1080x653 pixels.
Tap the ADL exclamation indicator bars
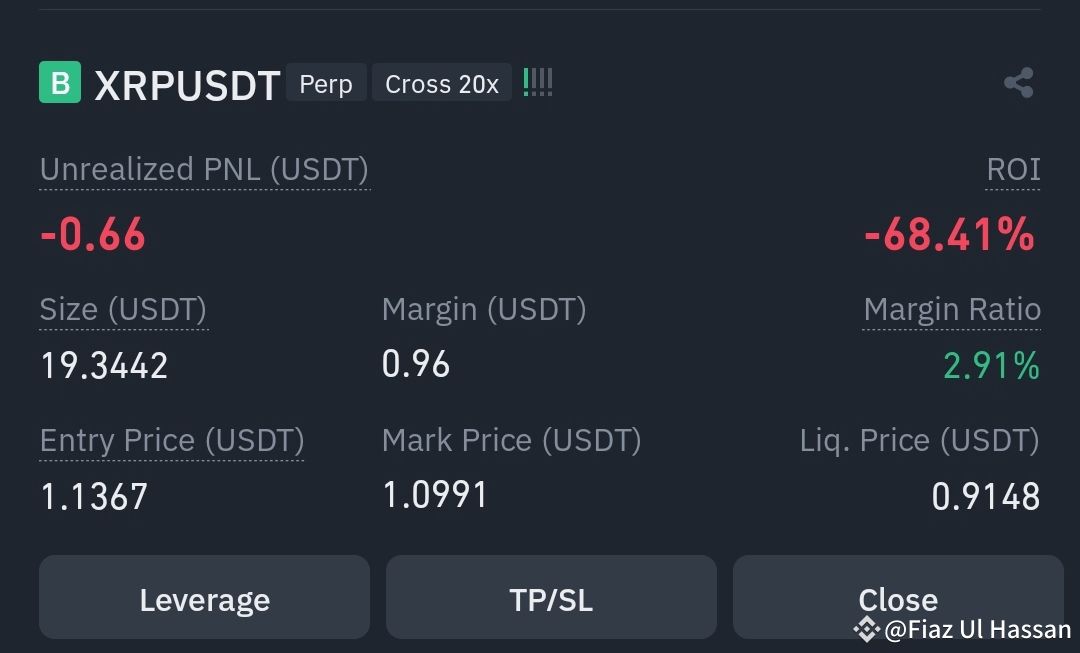[538, 83]
